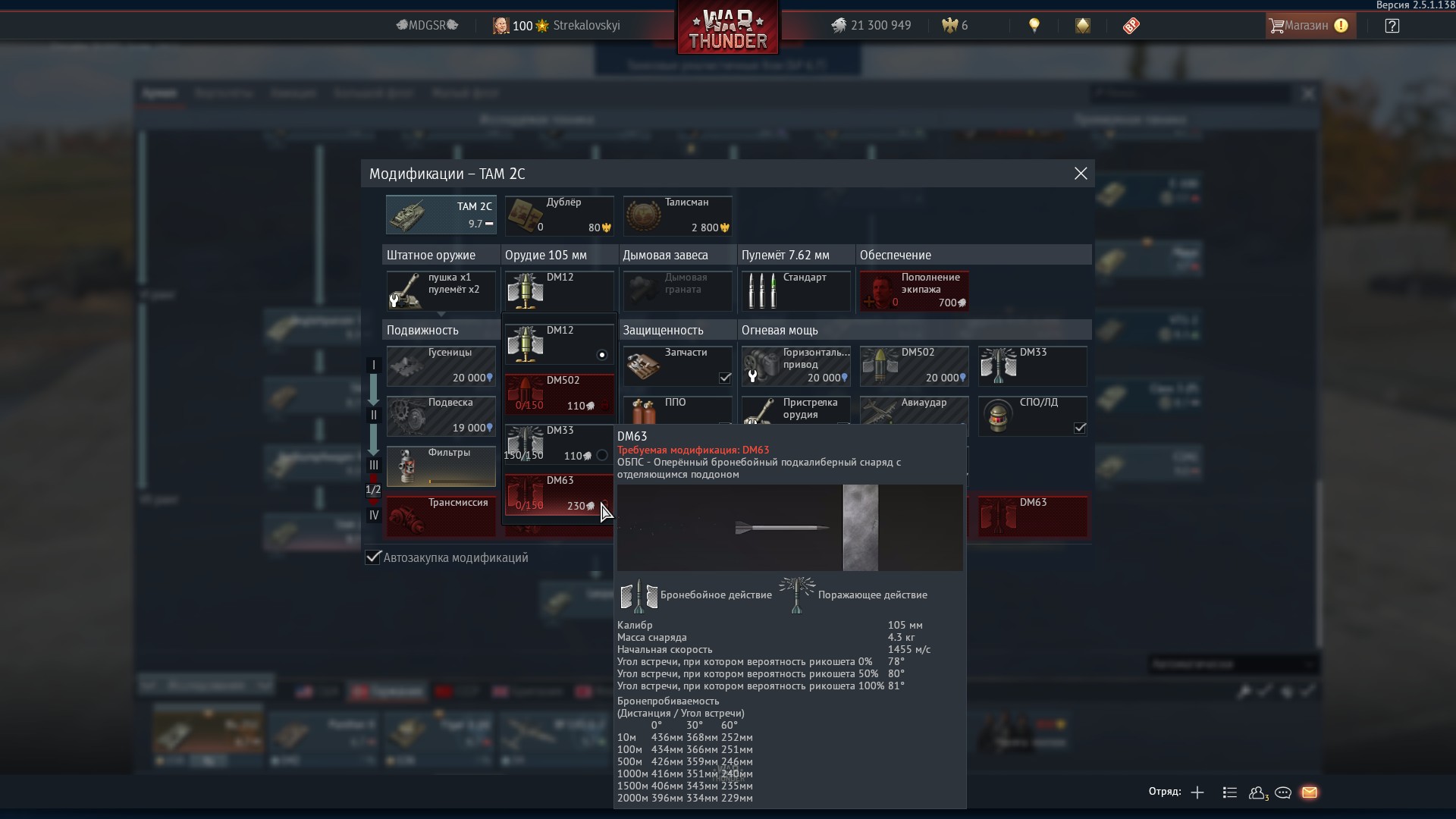The image size is (1456, 819).
Task: Close the research tree window behind
Action: coord(1308,93)
